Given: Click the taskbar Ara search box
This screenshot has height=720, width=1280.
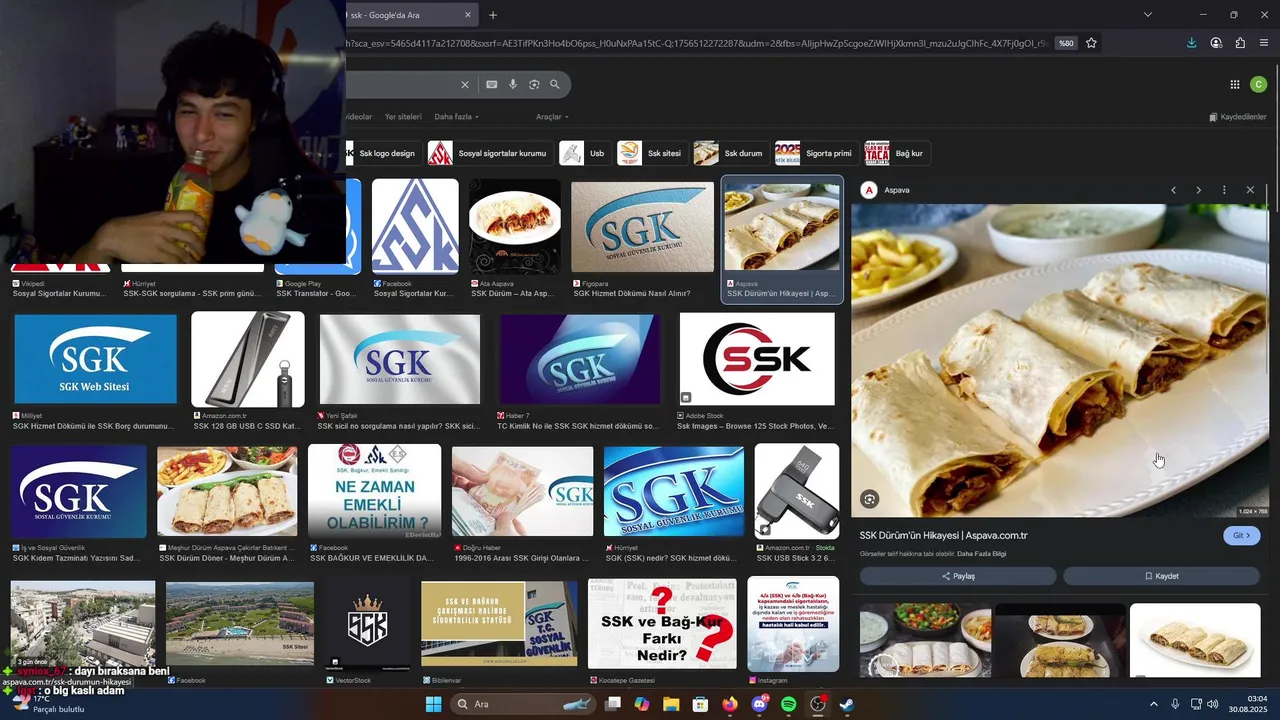Looking at the screenshot, I should point(521,704).
